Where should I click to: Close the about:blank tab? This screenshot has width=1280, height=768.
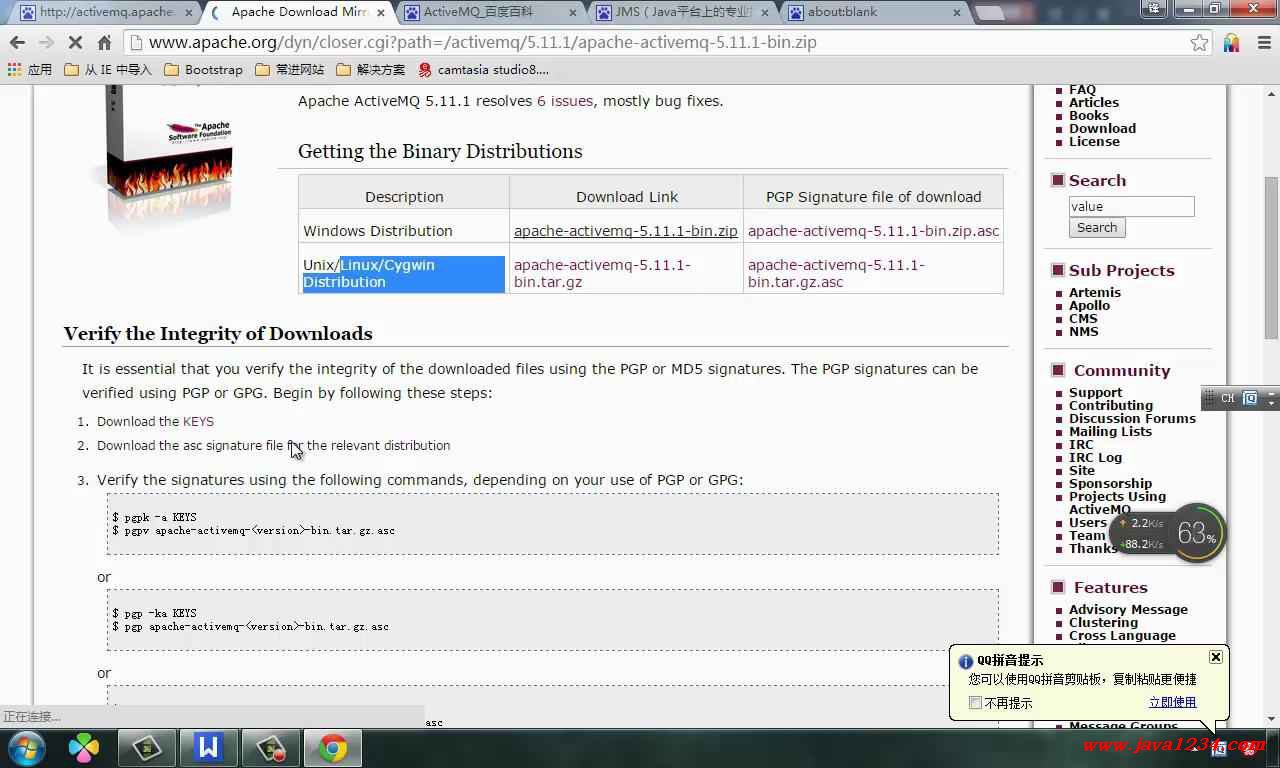pos(955,13)
